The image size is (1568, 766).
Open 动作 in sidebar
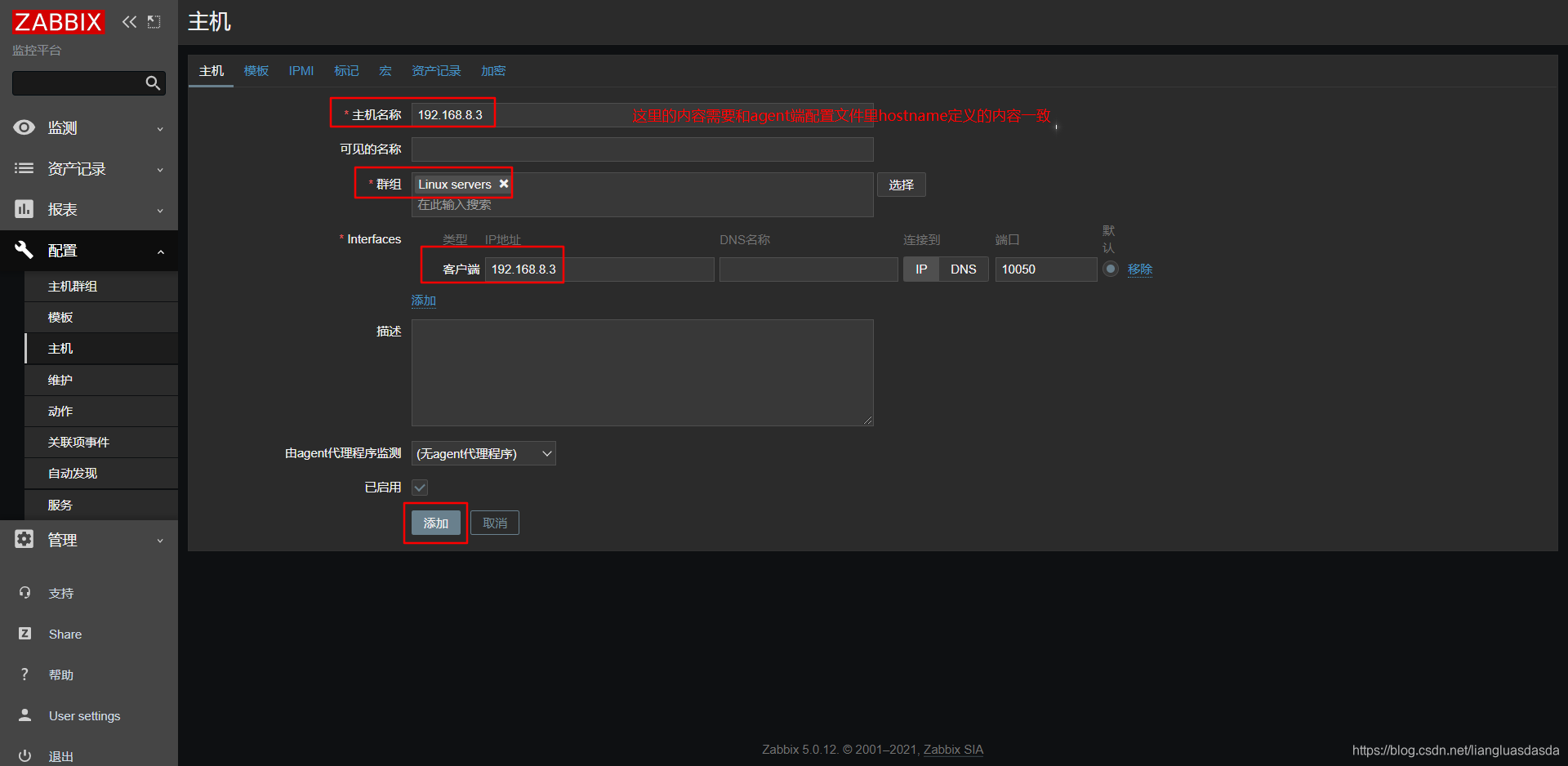[101, 411]
